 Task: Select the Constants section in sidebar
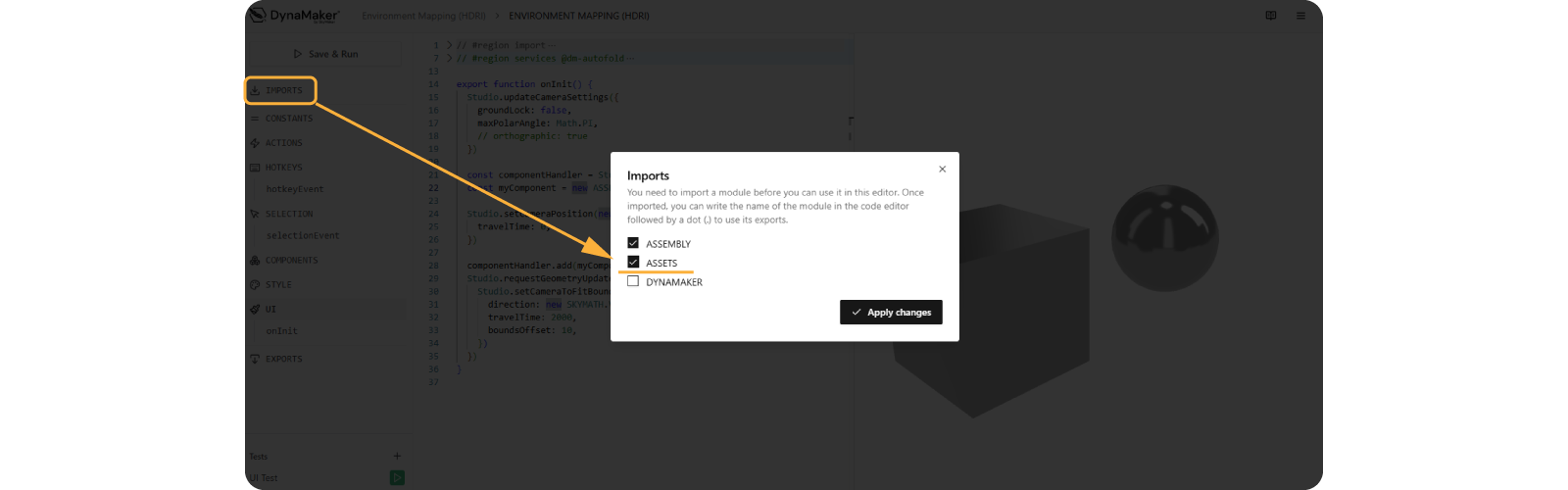click(x=288, y=119)
